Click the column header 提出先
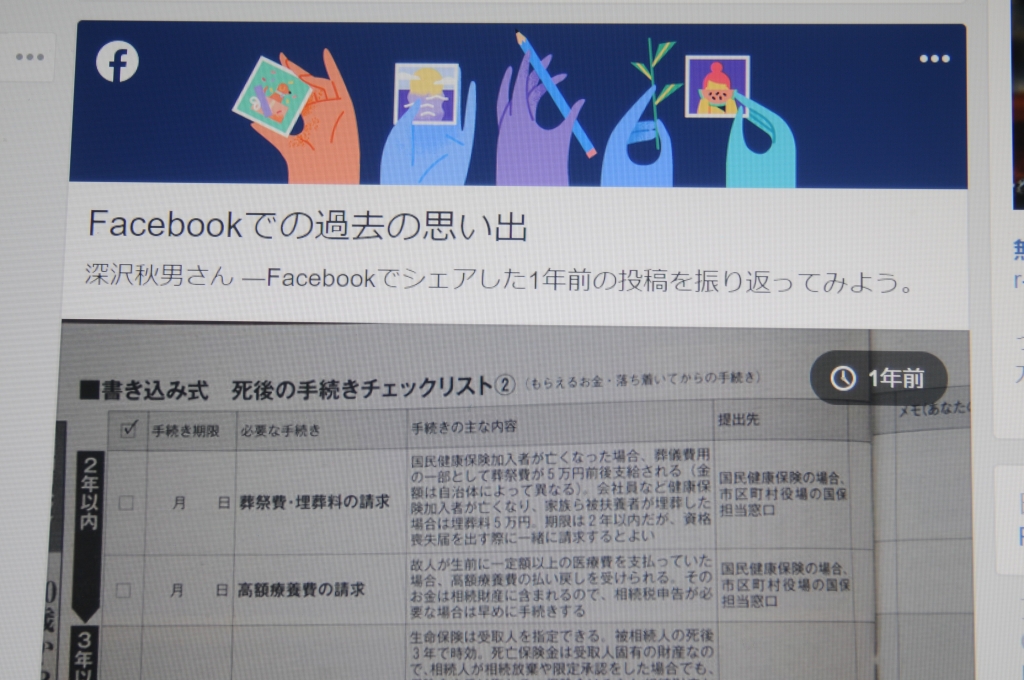 pos(739,419)
